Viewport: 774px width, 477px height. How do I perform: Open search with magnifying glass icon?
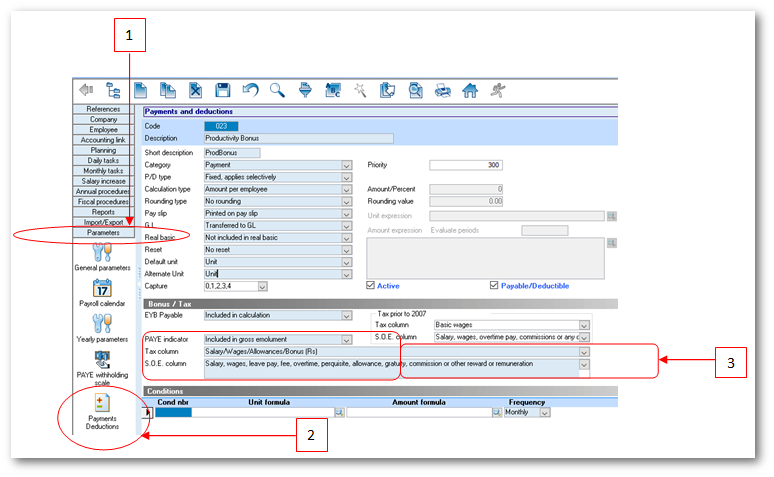(x=277, y=90)
